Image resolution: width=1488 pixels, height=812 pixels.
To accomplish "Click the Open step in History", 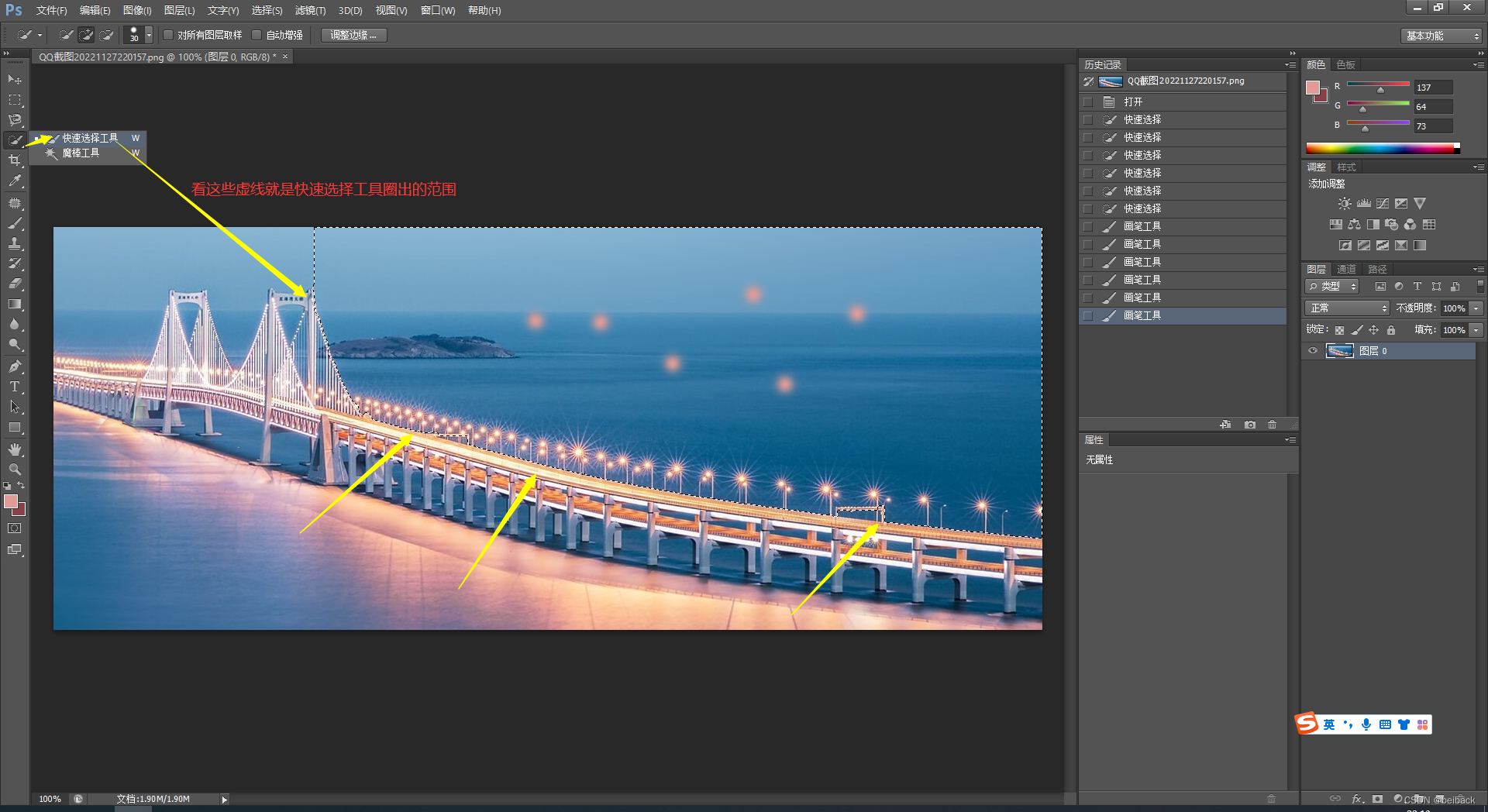I will pos(1133,101).
